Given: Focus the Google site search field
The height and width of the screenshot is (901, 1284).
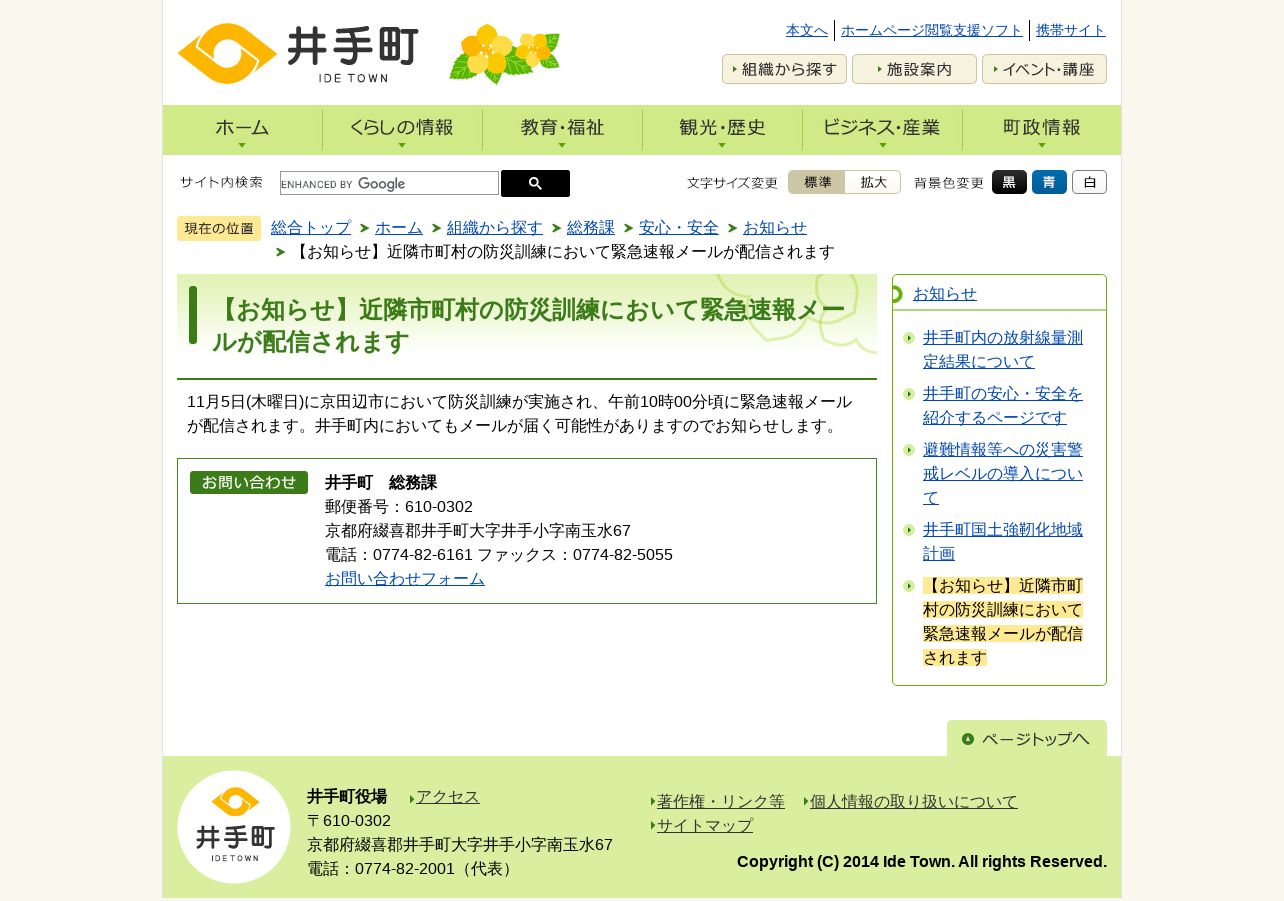Looking at the screenshot, I should [x=389, y=183].
